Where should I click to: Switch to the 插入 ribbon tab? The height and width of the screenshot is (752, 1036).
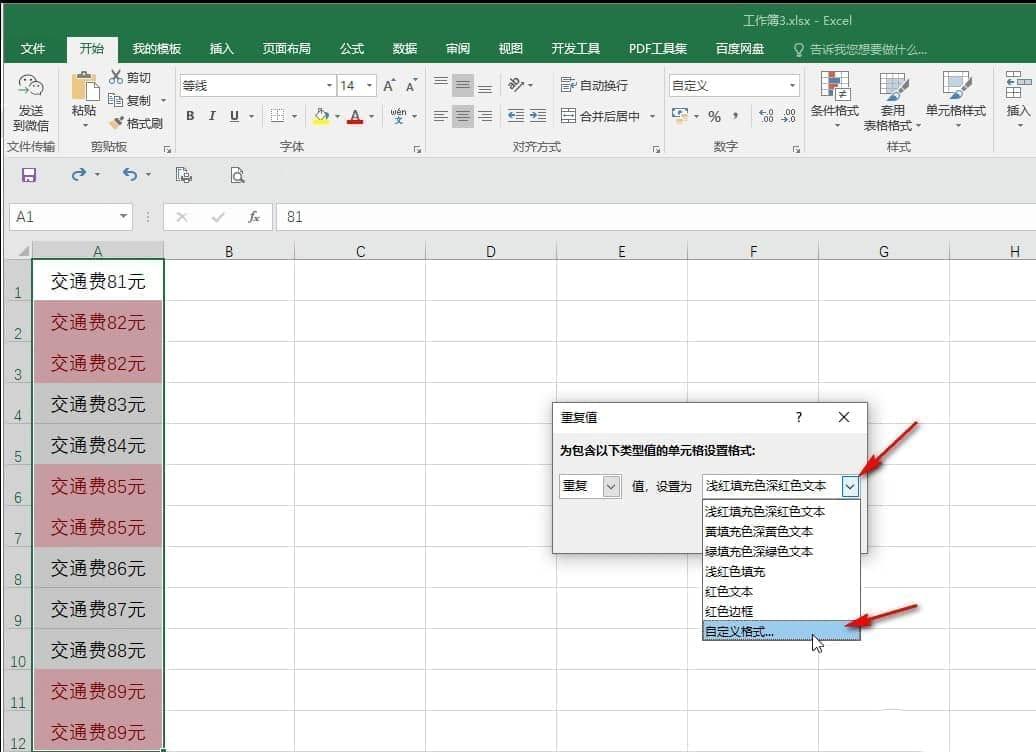[221, 49]
